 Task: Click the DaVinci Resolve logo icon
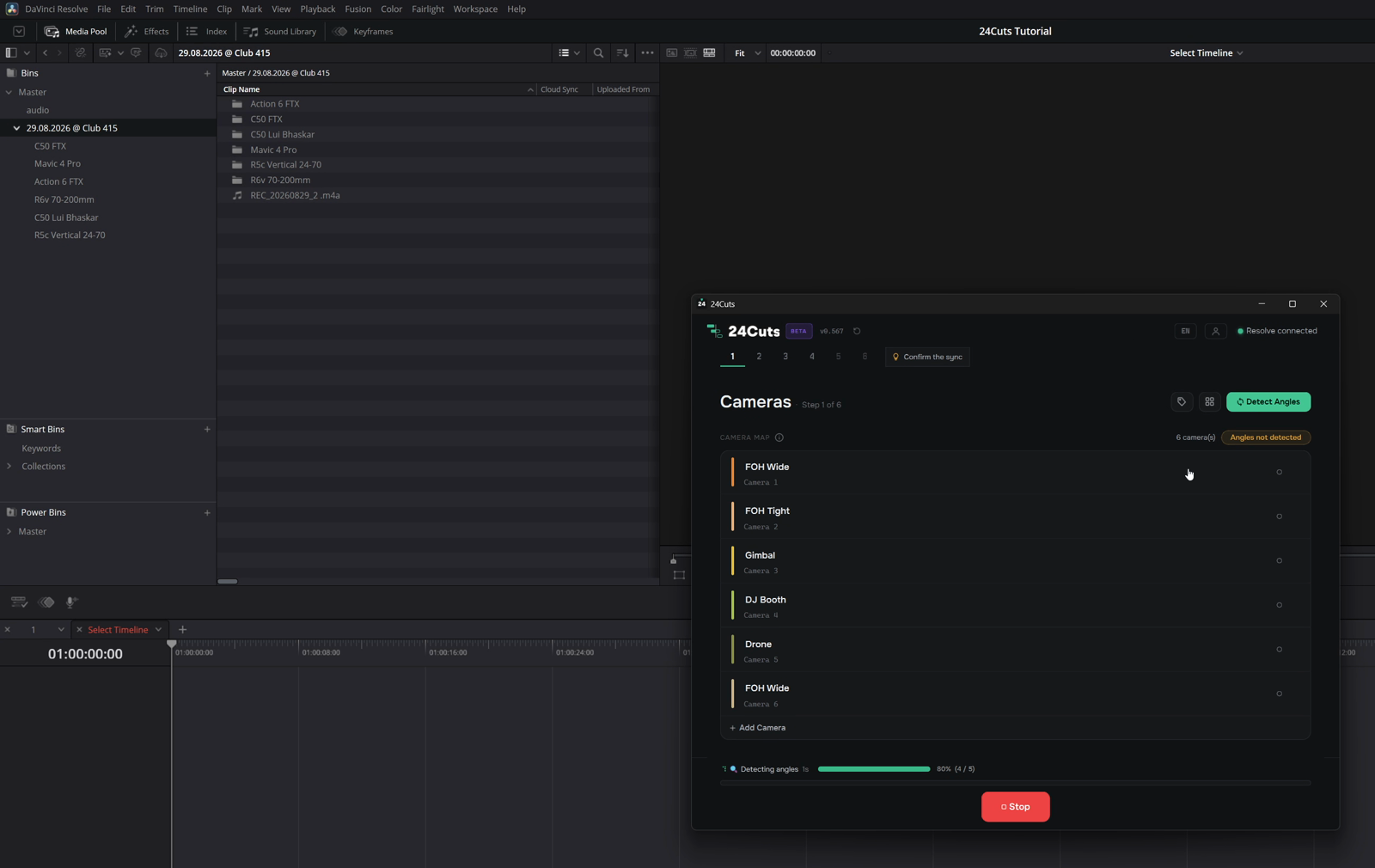tap(11, 9)
